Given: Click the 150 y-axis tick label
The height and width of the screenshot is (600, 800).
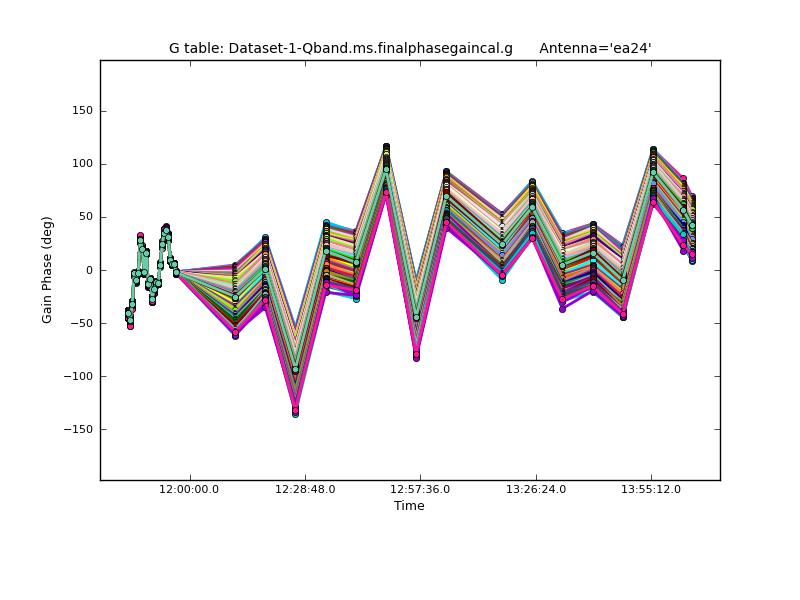Looking at the screenshot, I should [82, 111].
